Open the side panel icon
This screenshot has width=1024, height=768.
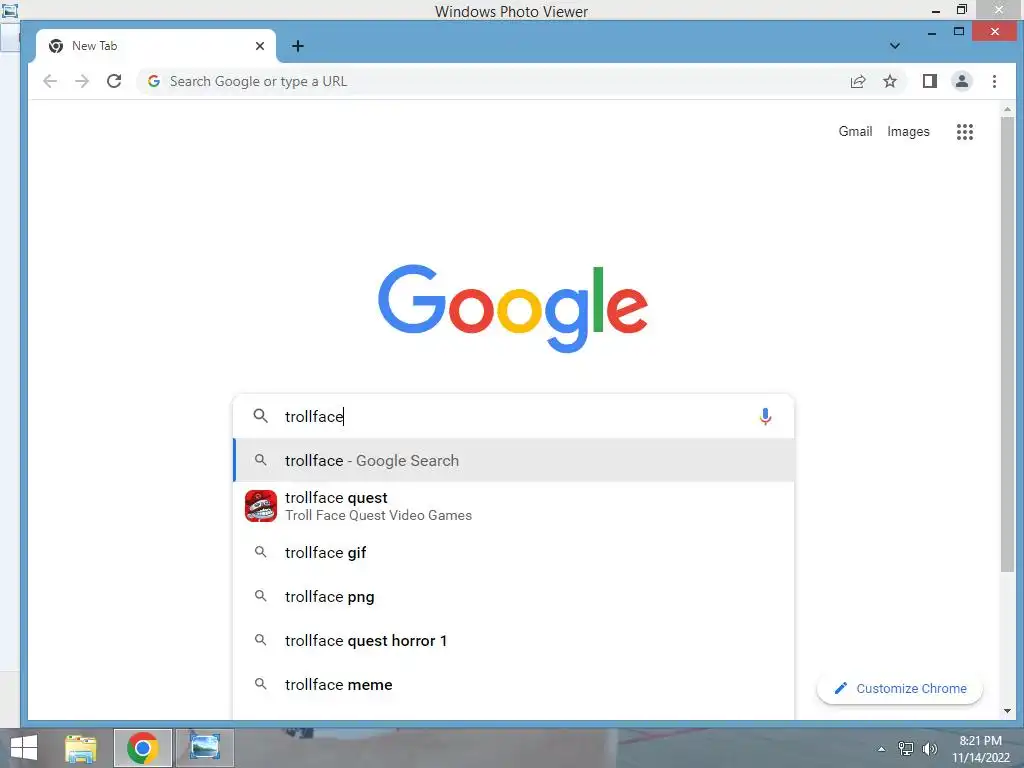tap(929, 81)
